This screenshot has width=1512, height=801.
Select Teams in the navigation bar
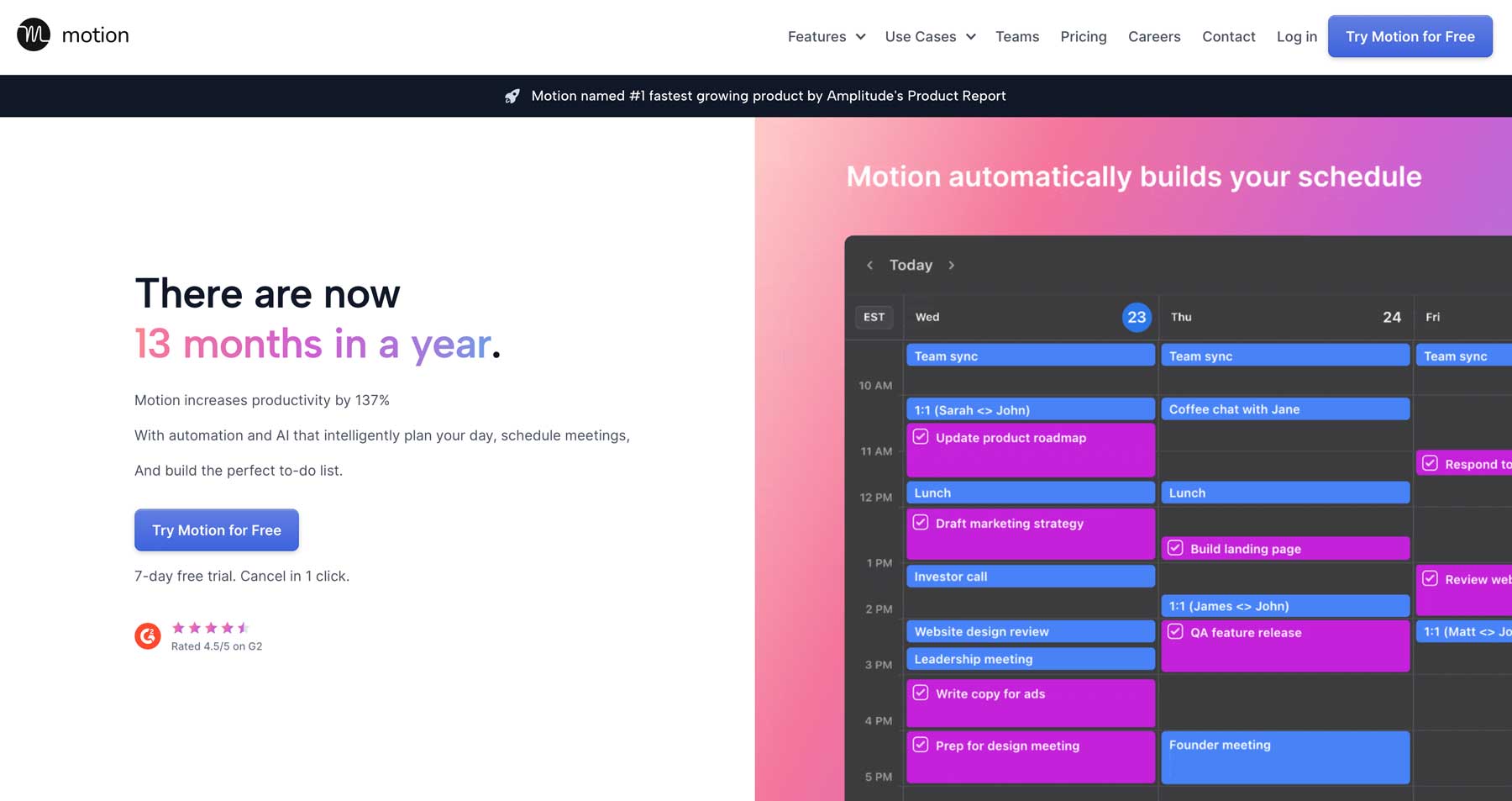click(1017, 36)
